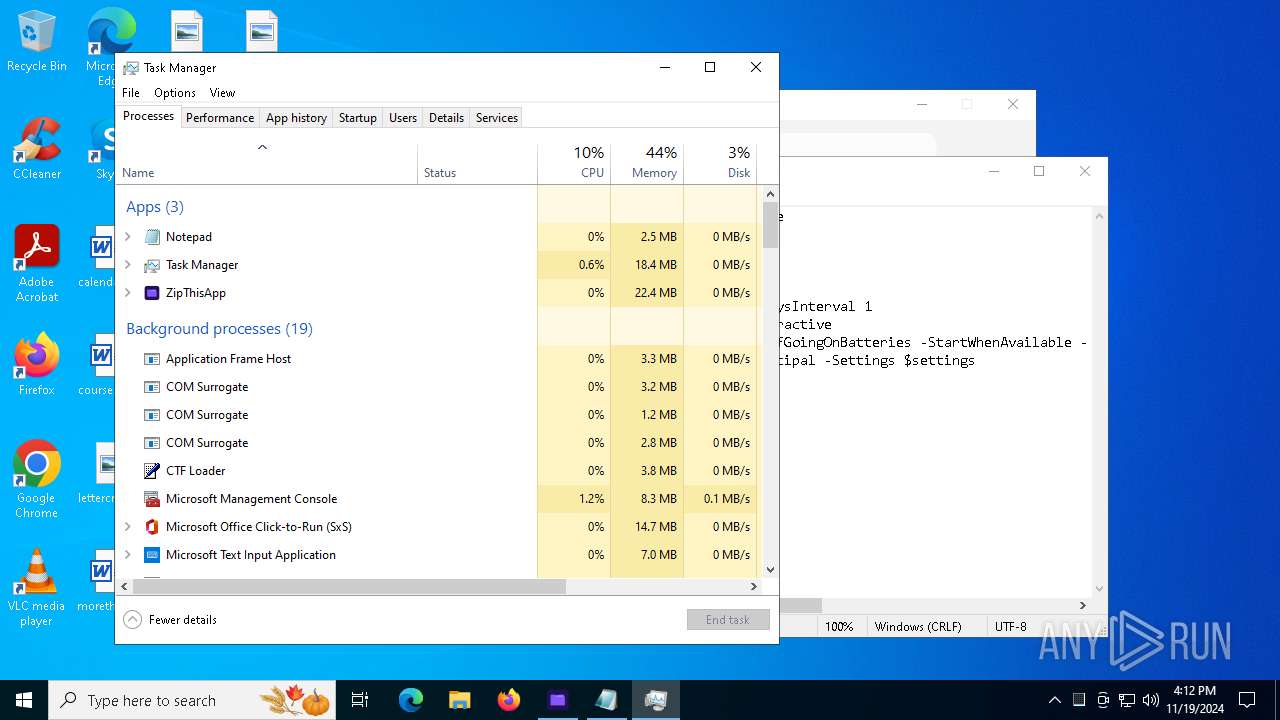
Task: Select the Apps (3) group heading
Action: tap(155, 207)
